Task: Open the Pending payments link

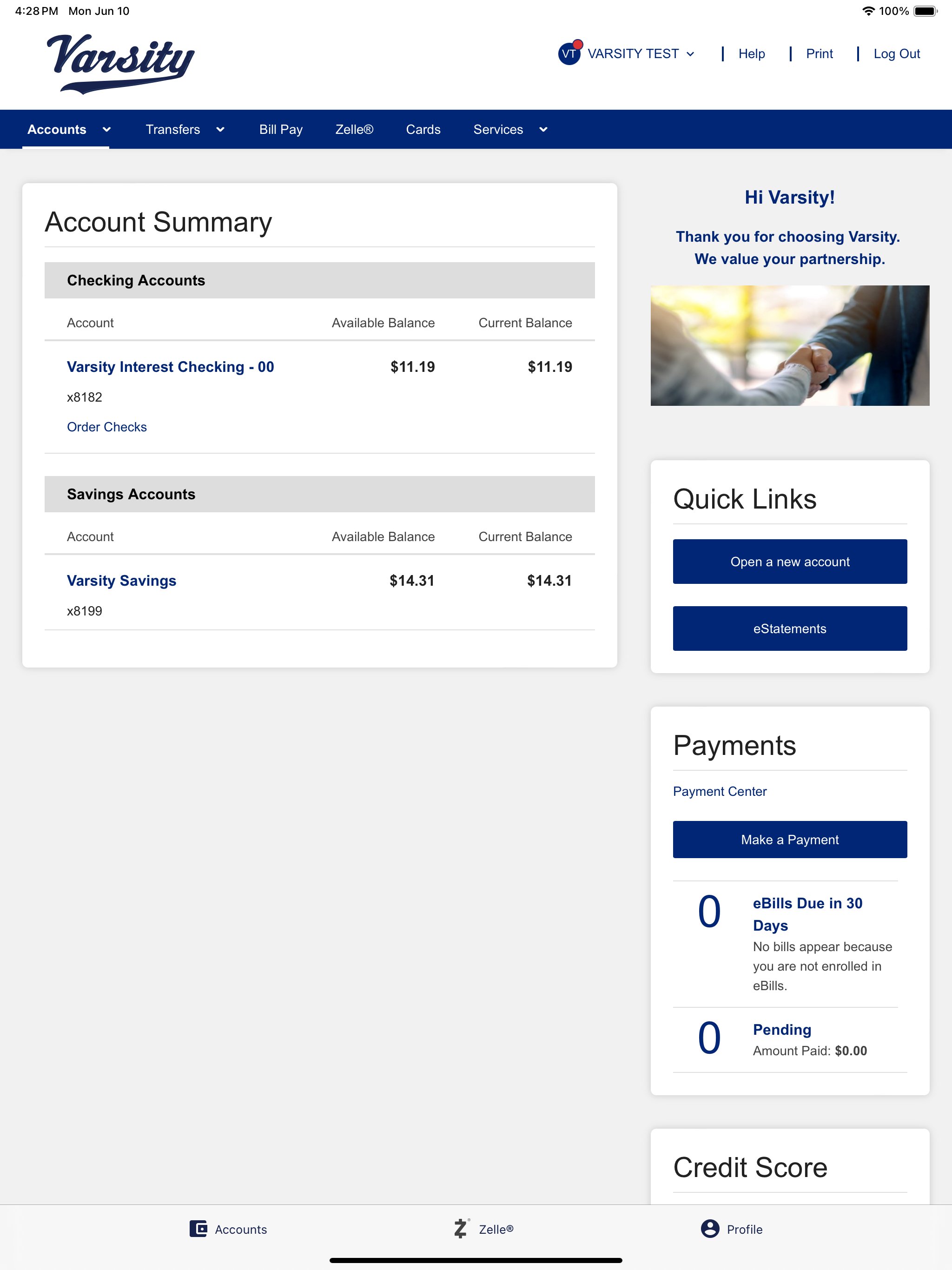Action: 782,1030
